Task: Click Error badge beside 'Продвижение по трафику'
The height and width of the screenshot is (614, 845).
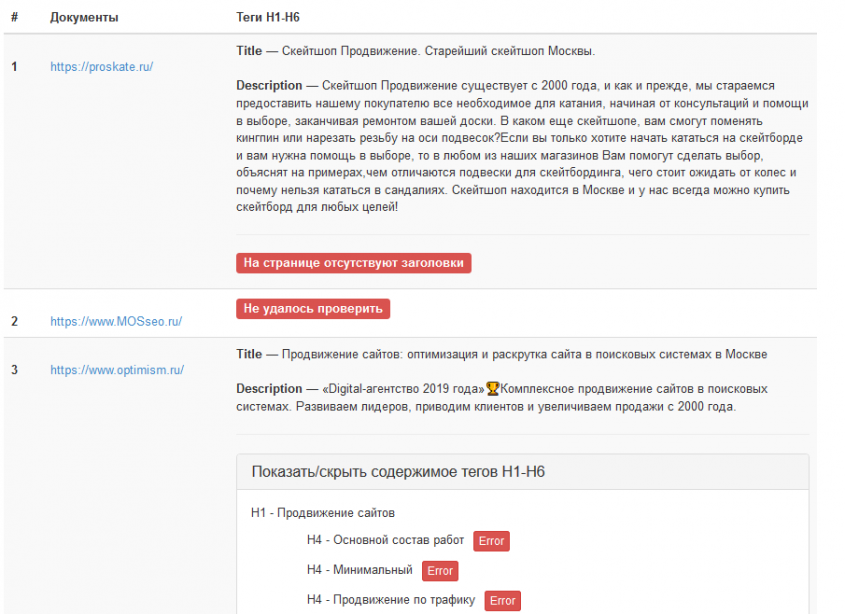Action: [x=502, y=601]
